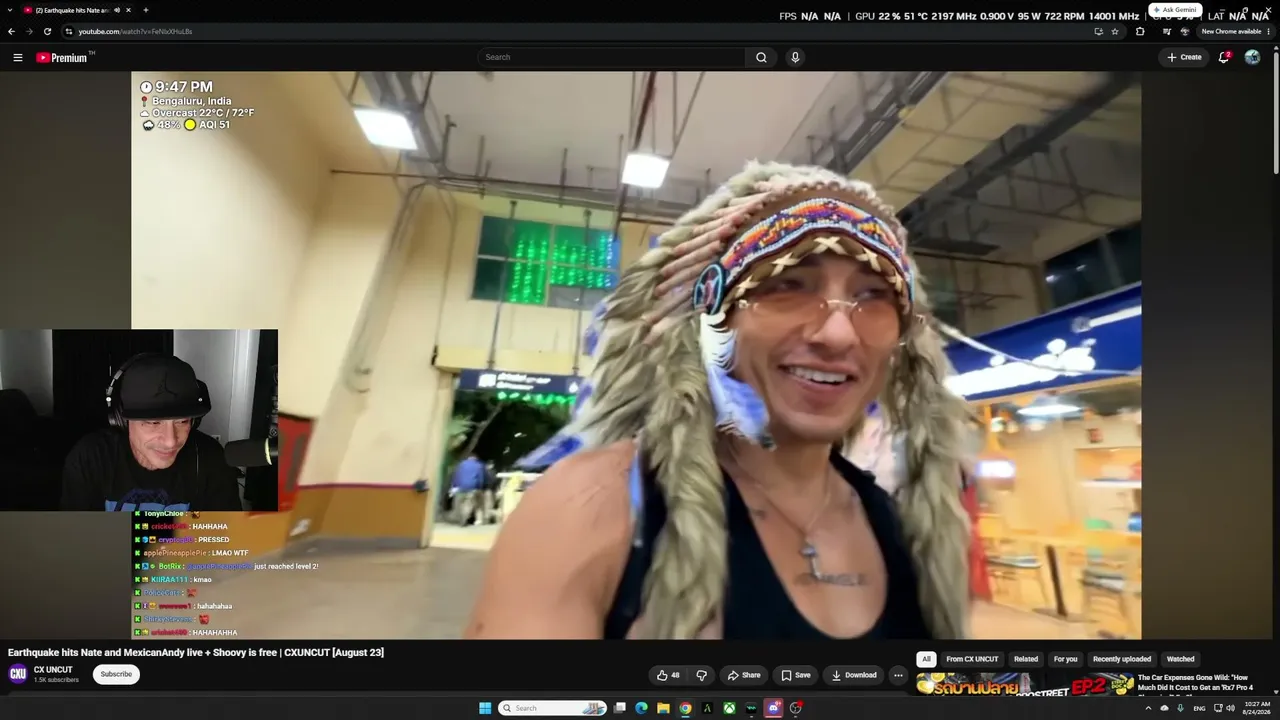Open the YouTube account avatar menu
1280x720 pixels.
(1252, 57)
